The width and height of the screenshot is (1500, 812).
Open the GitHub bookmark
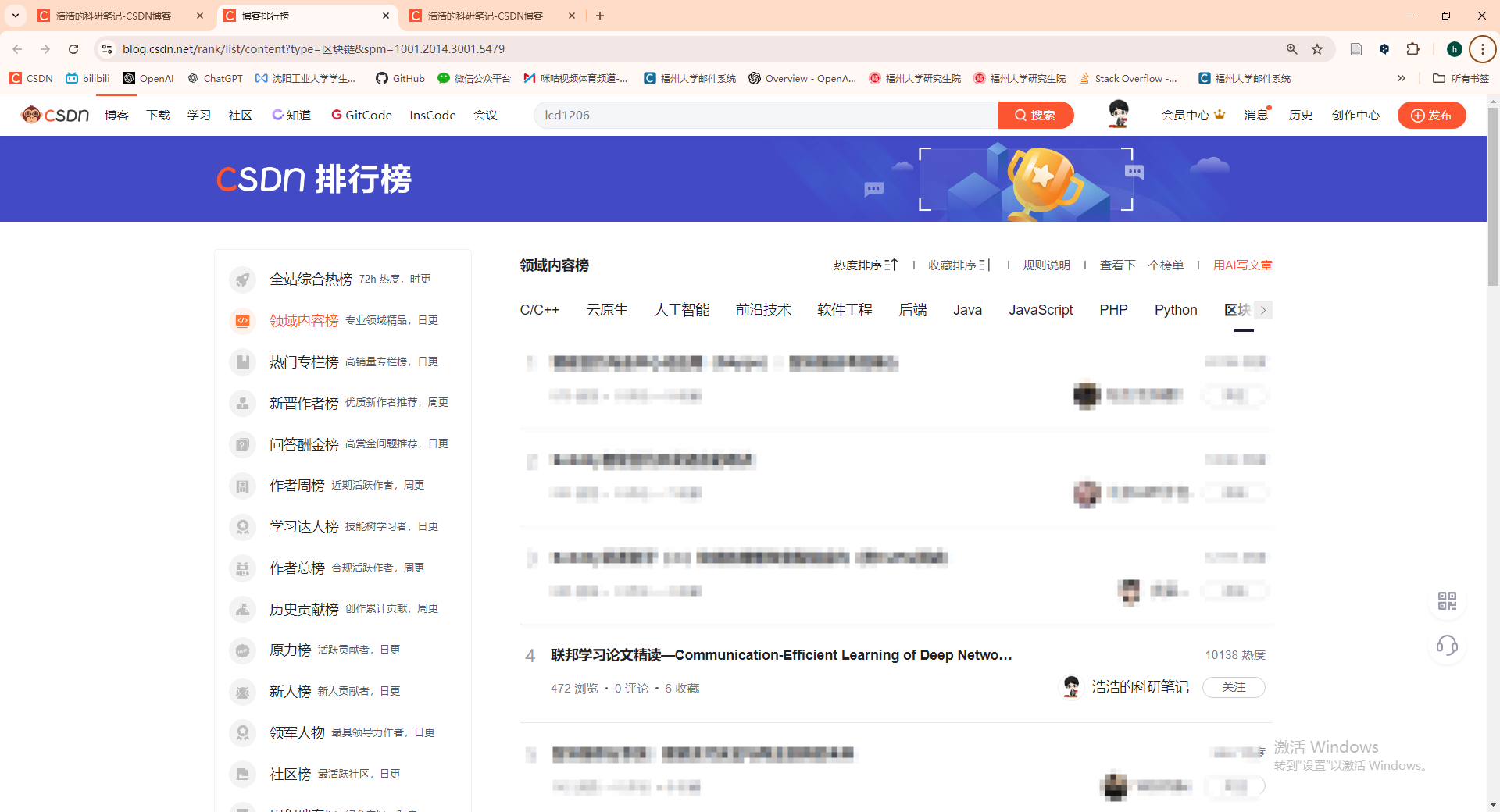pyautogui.click(x=400, y=78)
